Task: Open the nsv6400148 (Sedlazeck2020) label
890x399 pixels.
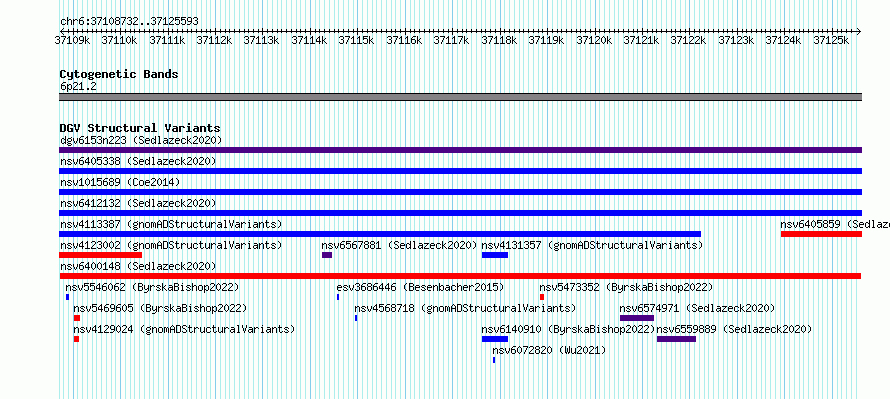Action: [138, 266]
